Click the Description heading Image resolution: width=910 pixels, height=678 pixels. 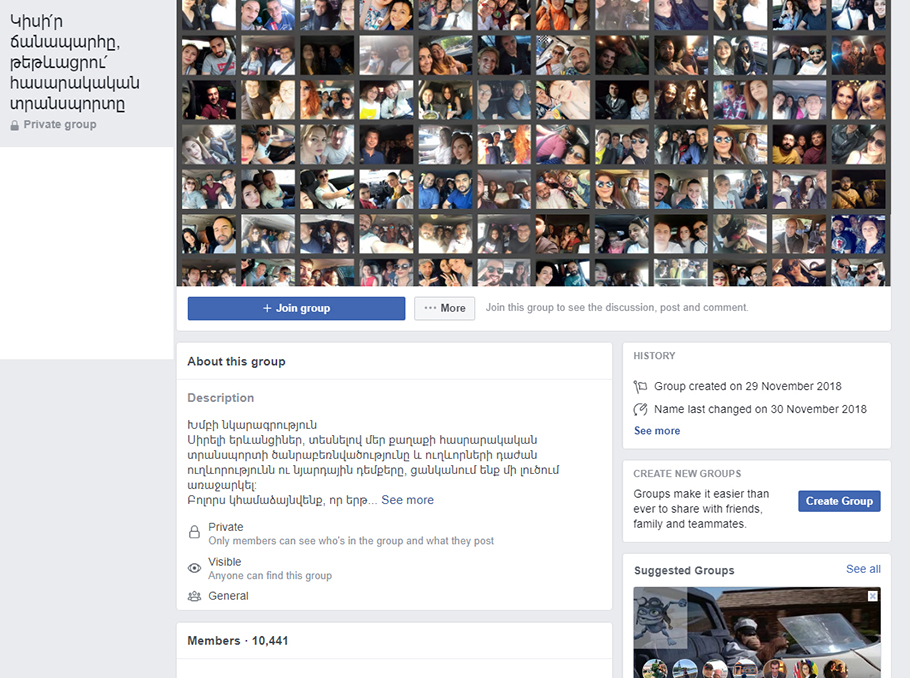(221, 398)
